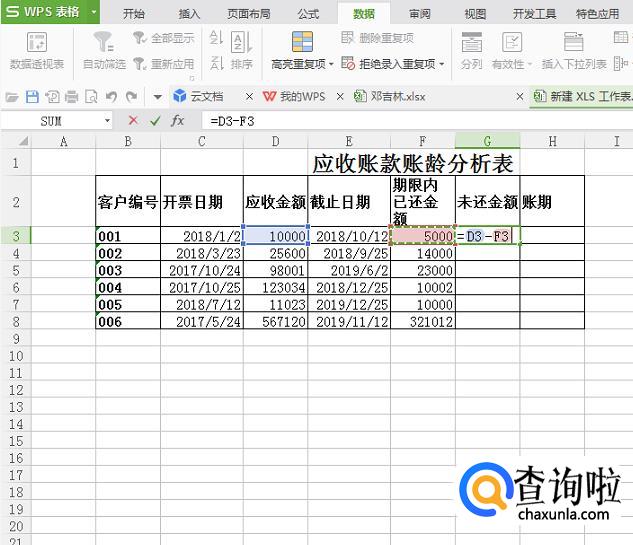
Task: Sort ascending with A-Z icon
Action: (216, 38)
